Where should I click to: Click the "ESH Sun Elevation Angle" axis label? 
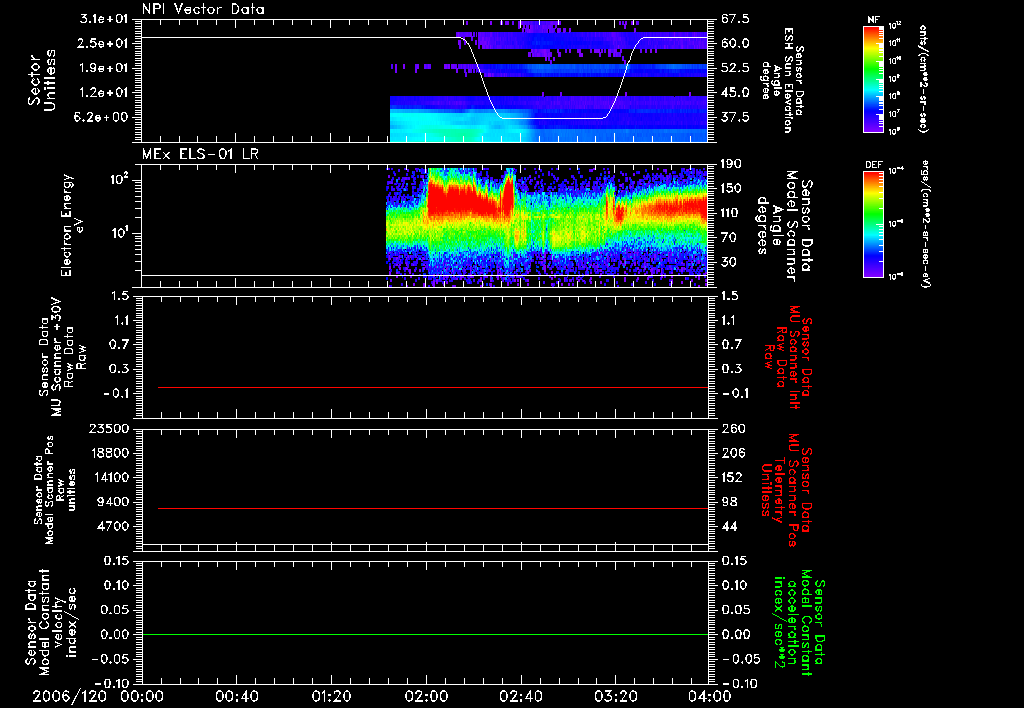tap(782, 80)
